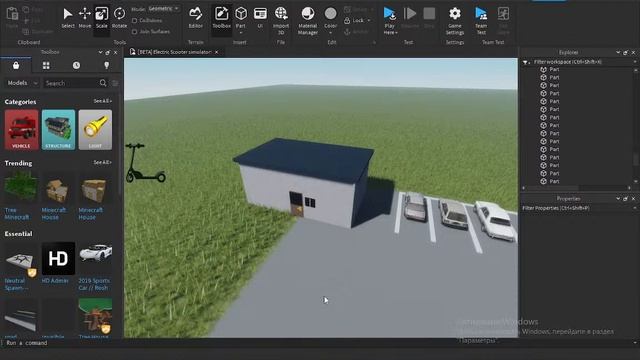Switch Toolbox to the Creations lightbulb tab
640x360 pixels.
pos(107,65)
